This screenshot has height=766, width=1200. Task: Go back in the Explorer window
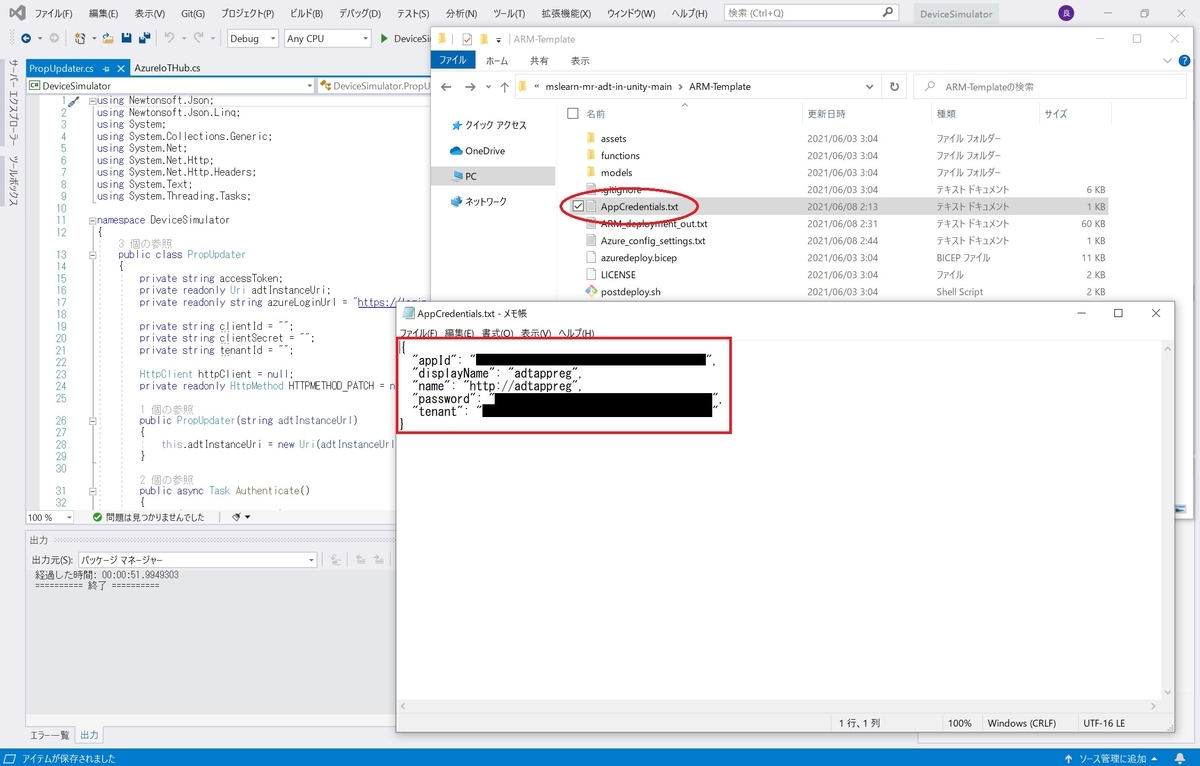pos(446,86)
